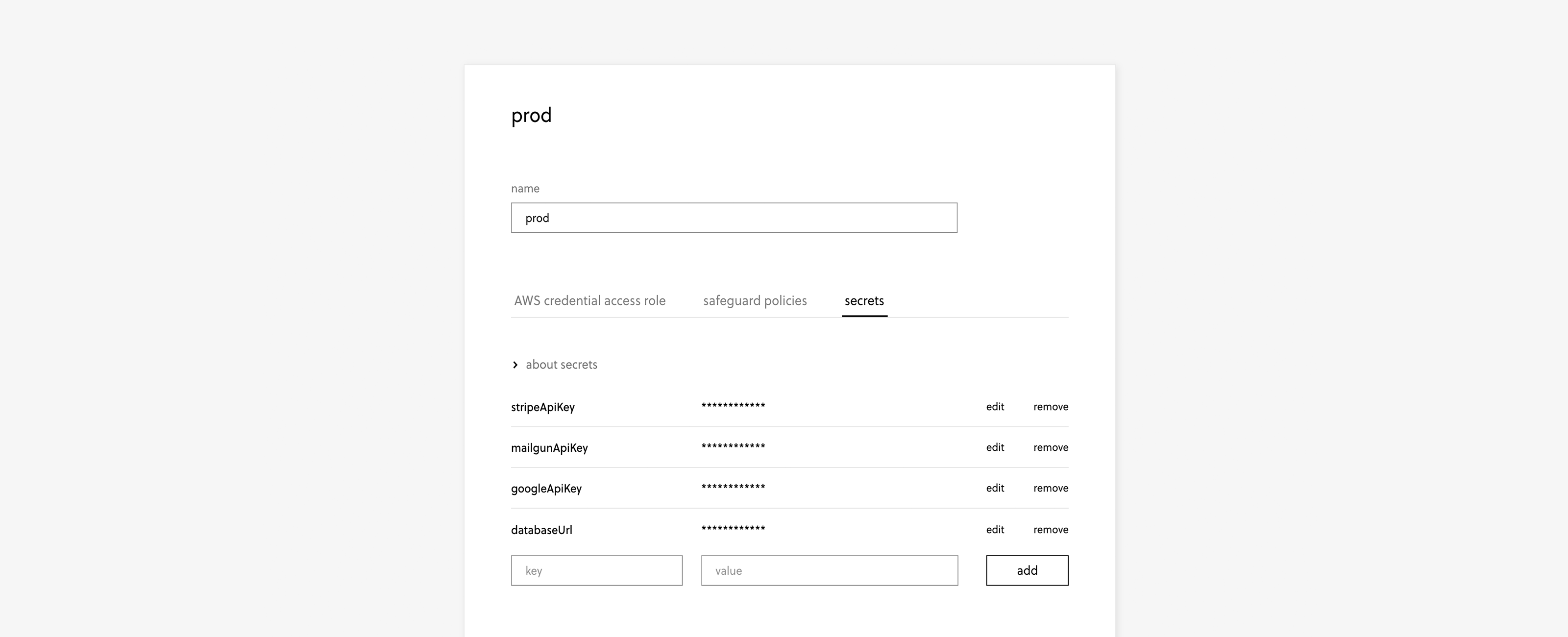Click the prod page heading
This screenshot has width=1568, height=637.
point(531,115)
